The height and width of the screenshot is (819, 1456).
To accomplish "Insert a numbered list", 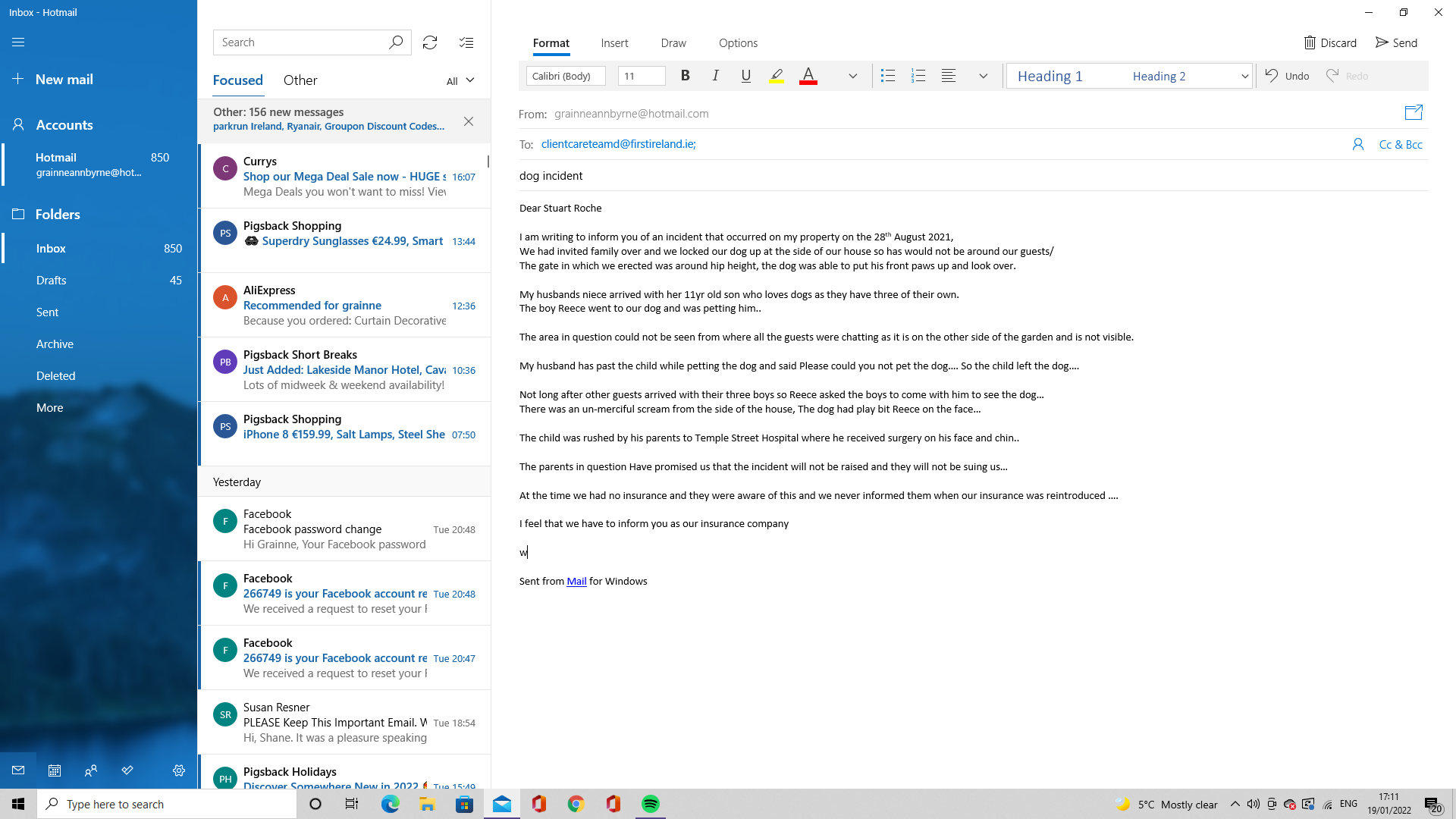I will tap(918, 76).
